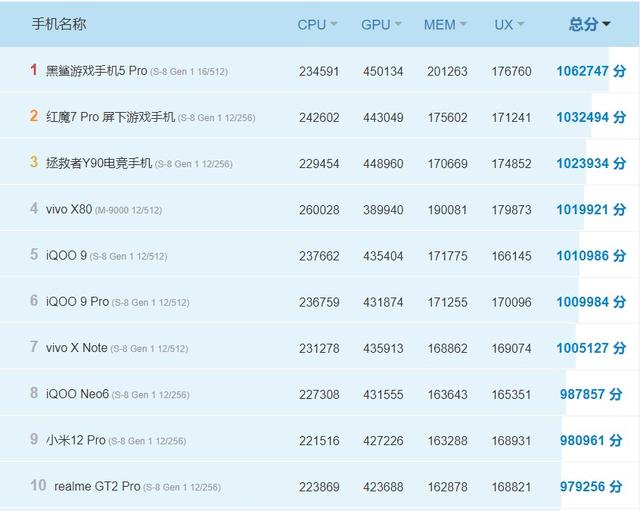Click total score 980961 分

pyautogui.click(x=591, y=440)
